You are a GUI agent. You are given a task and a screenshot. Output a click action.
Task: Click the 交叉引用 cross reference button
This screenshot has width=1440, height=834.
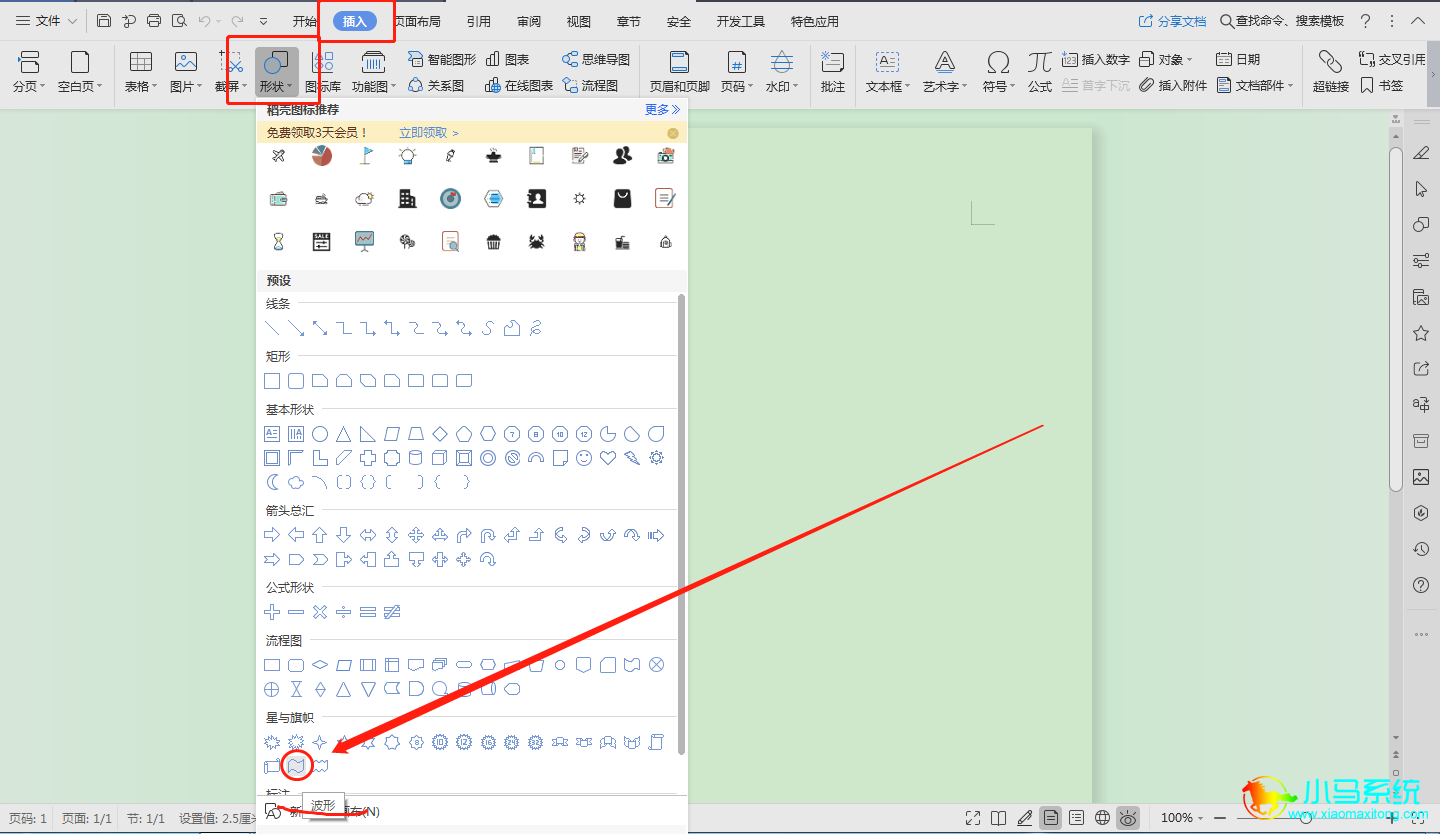click(x=1392, y=60)
